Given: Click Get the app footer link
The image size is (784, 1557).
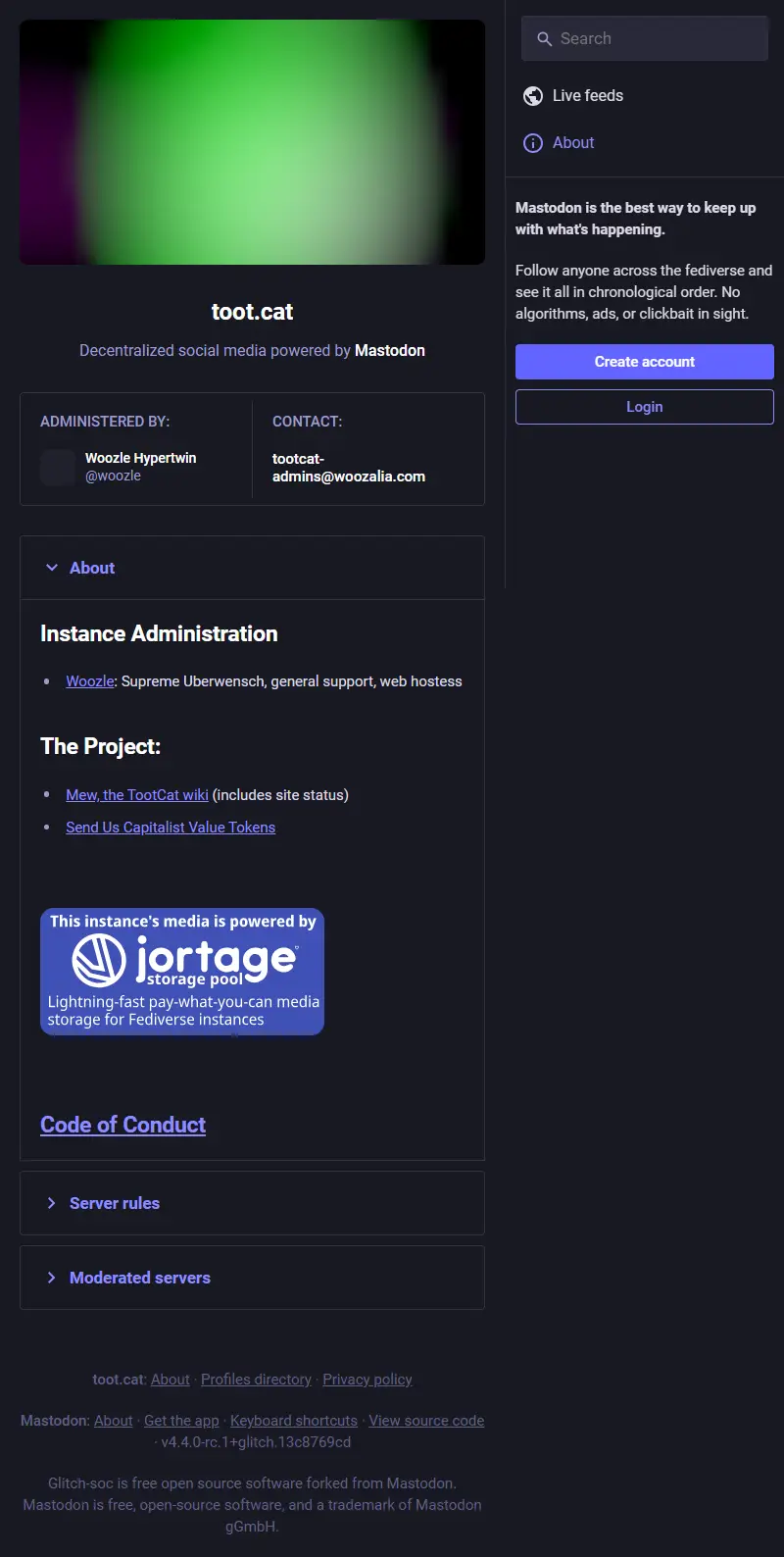Looking at the screenshot, I should click(181, 1421).
